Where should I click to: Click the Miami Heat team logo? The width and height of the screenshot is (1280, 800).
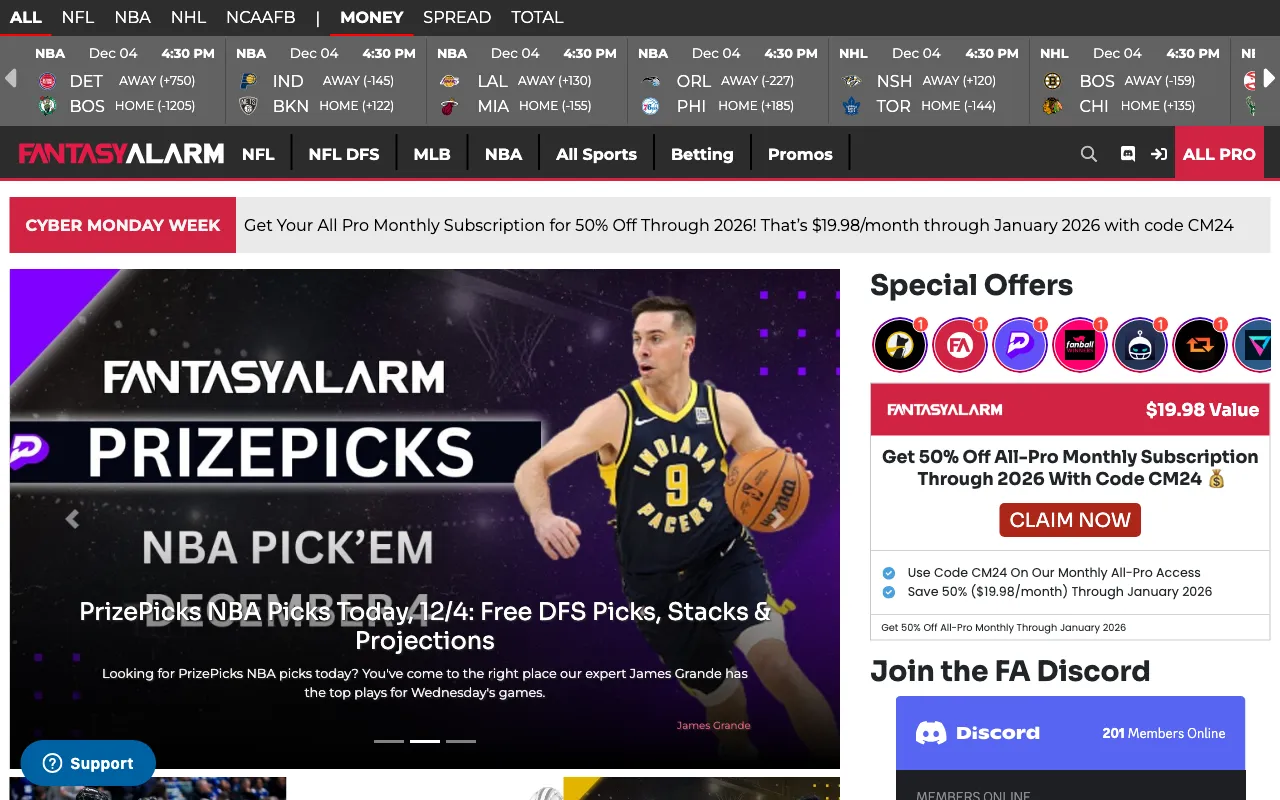[449, 106]
